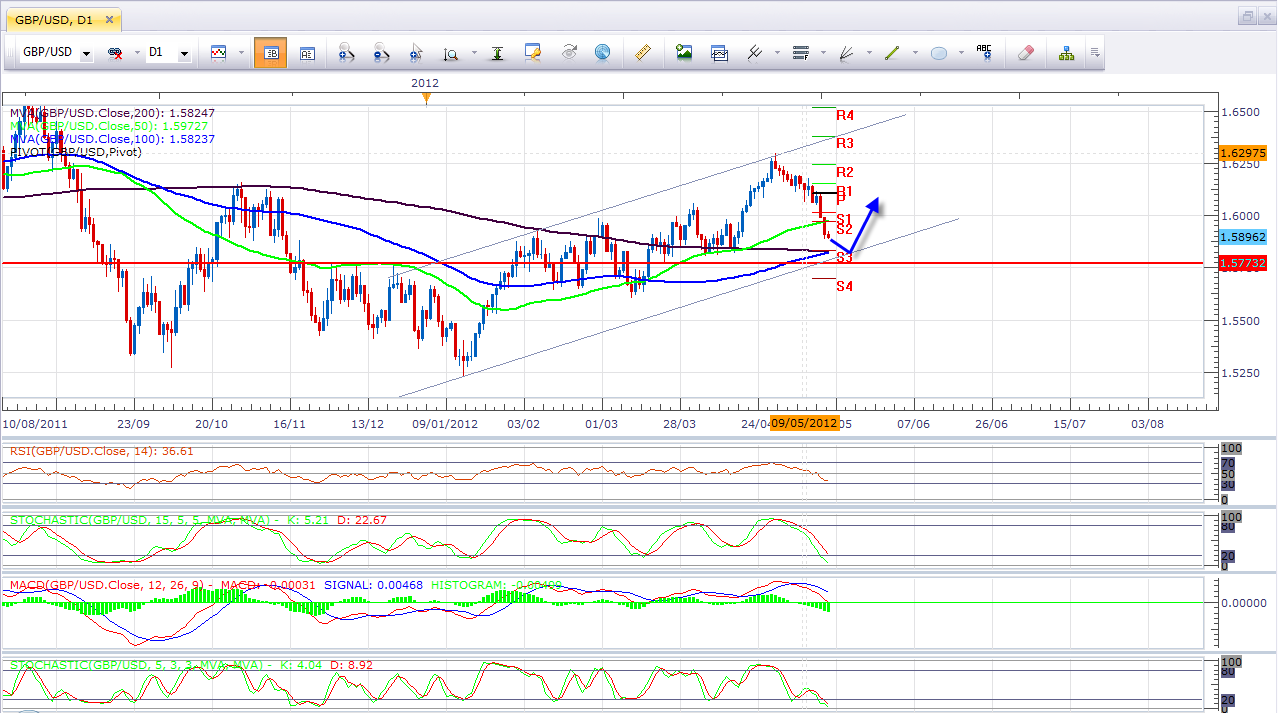Click the R3 pivot label
The height and width of the screenshot is (713, 1278).
pos(845,144)
